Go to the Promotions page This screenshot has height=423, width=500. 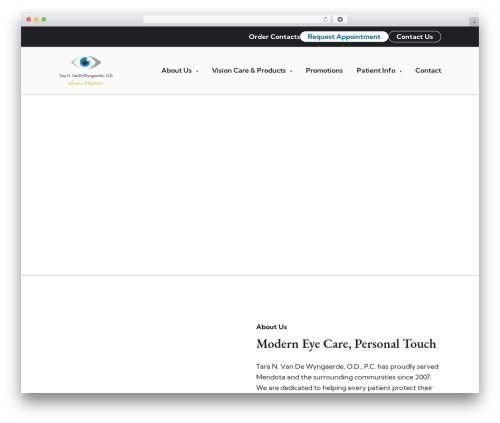point(324,70)
